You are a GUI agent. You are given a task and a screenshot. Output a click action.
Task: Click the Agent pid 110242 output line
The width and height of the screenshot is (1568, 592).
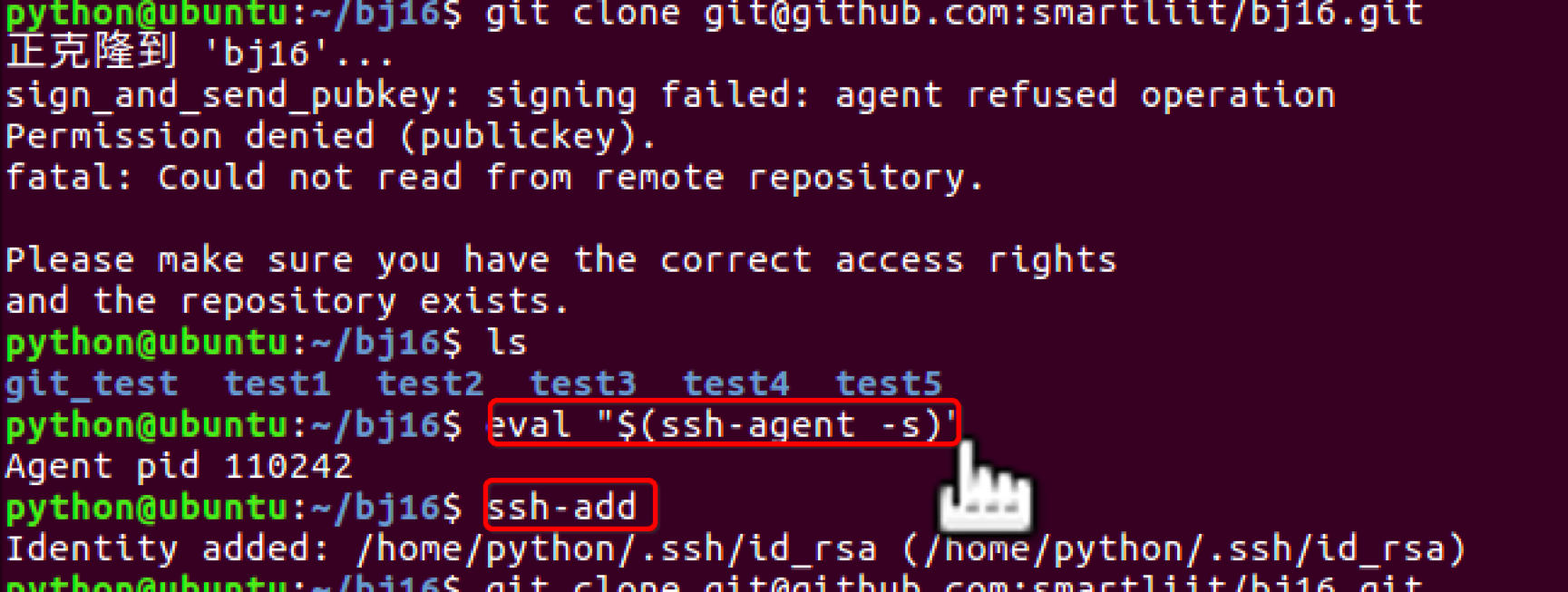(x=179, y=466)
